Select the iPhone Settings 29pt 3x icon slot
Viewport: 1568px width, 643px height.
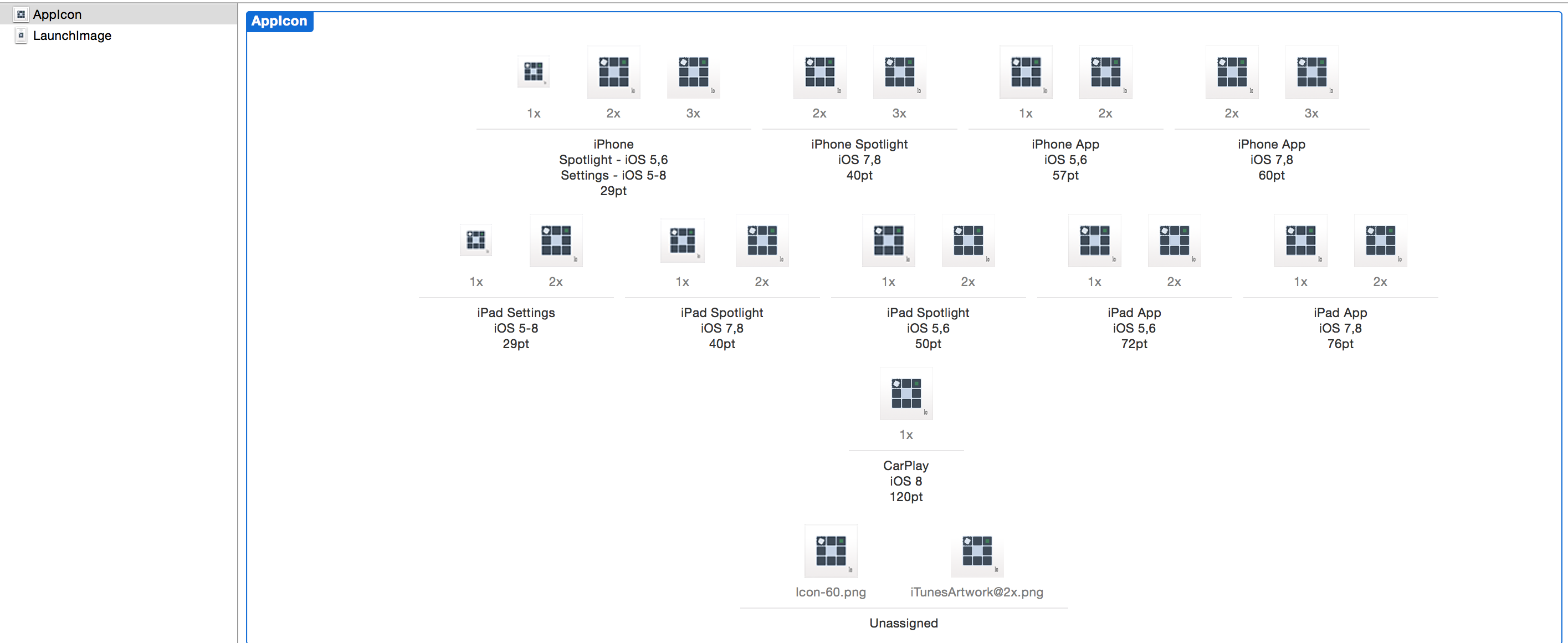693,72
